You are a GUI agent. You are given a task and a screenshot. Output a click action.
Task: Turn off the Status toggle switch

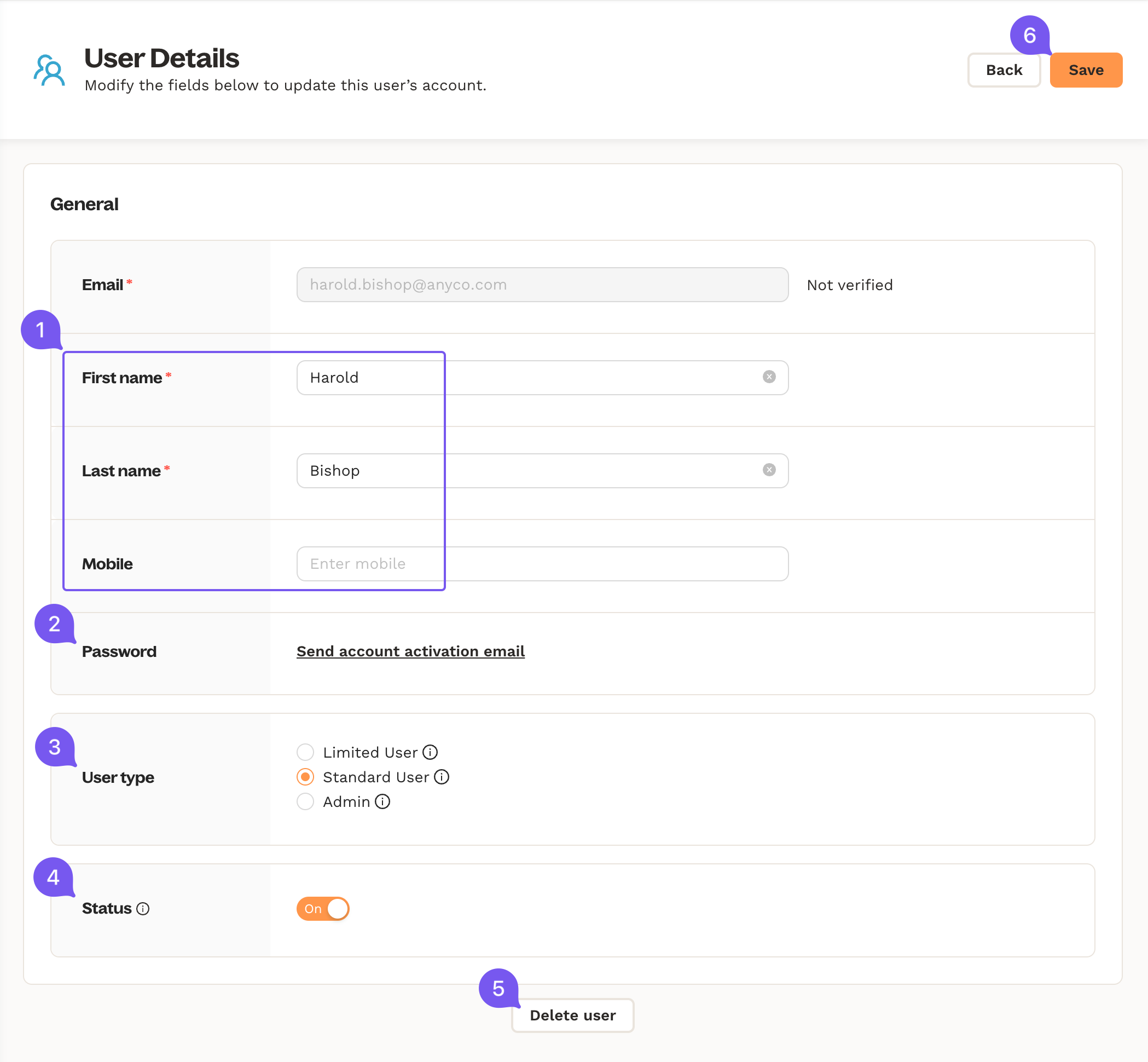323,909
